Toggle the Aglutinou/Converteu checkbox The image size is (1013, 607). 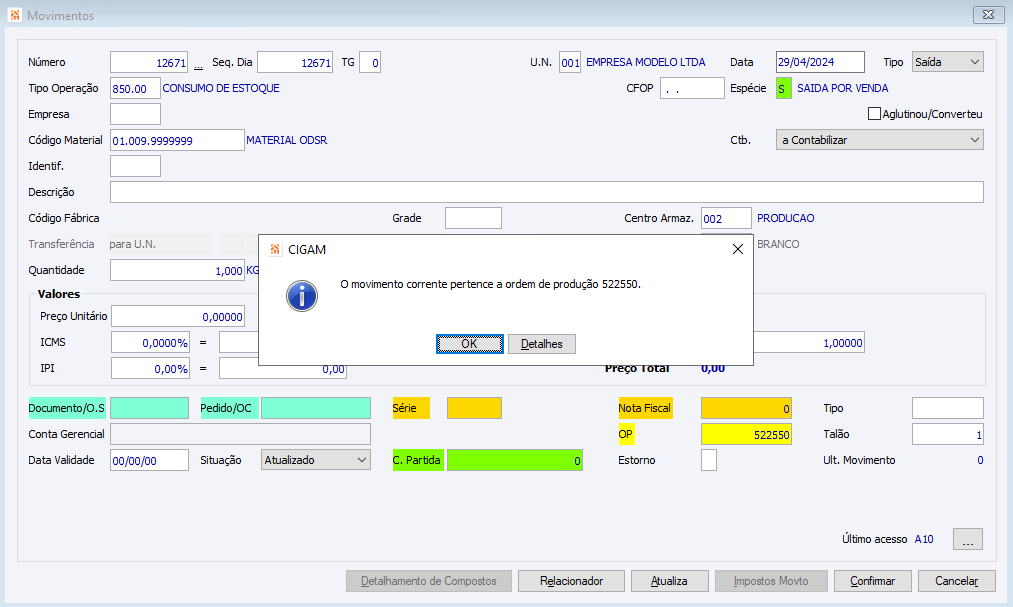[874, 114]
